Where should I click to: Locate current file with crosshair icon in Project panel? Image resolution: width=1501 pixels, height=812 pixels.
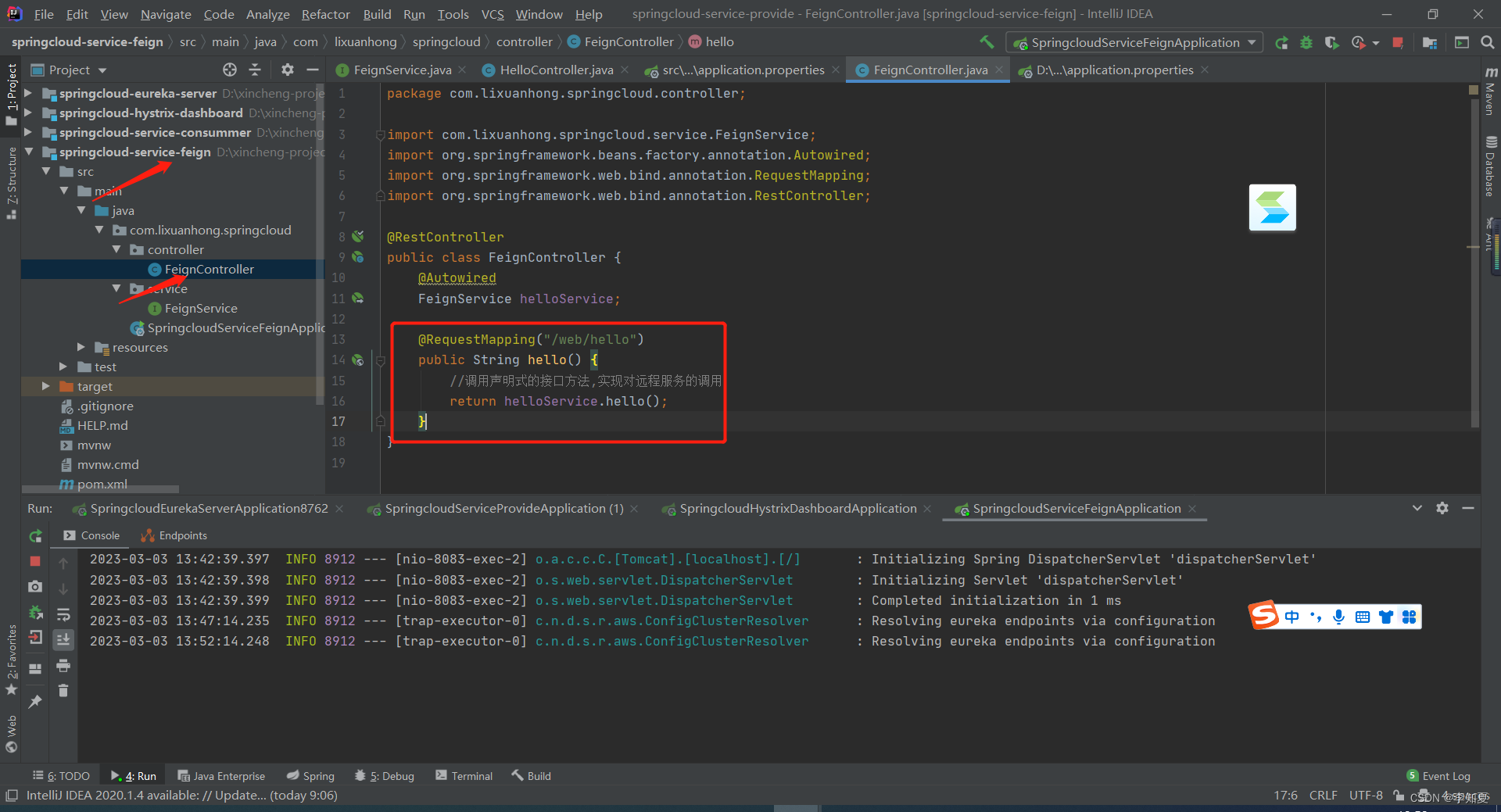point(229,70)
